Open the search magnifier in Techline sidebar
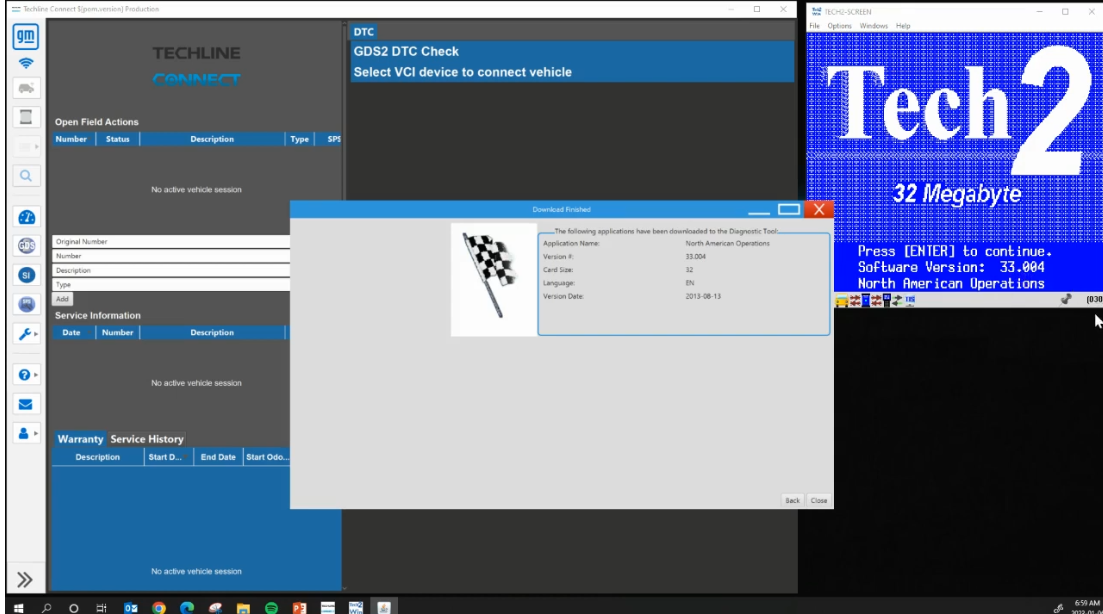The height and width of the screenshot is (614, 1103). 26,176
